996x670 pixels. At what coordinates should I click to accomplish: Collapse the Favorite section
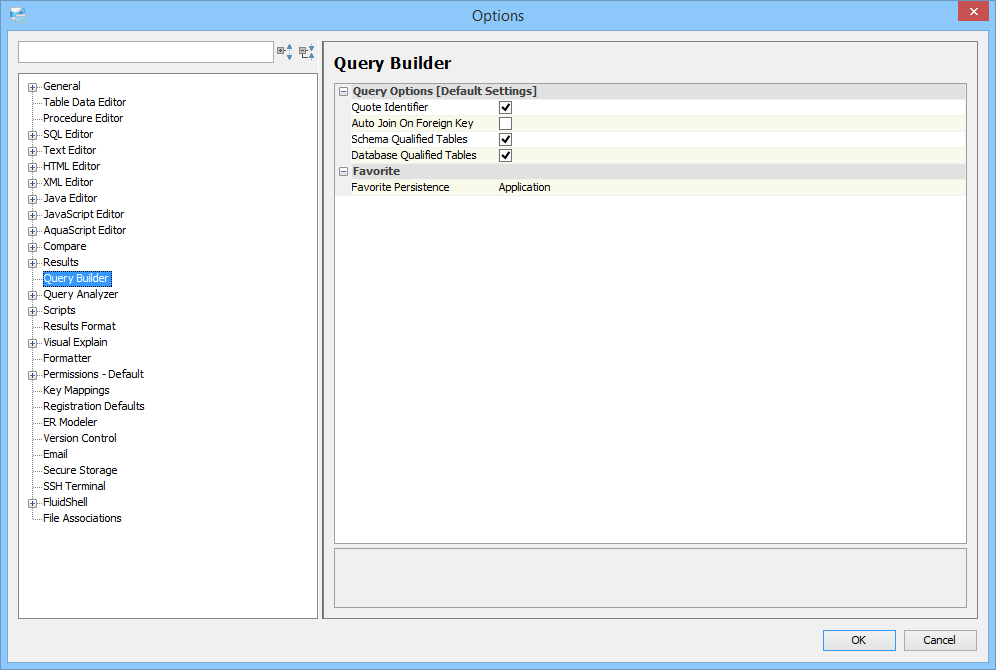coord(344,171)
